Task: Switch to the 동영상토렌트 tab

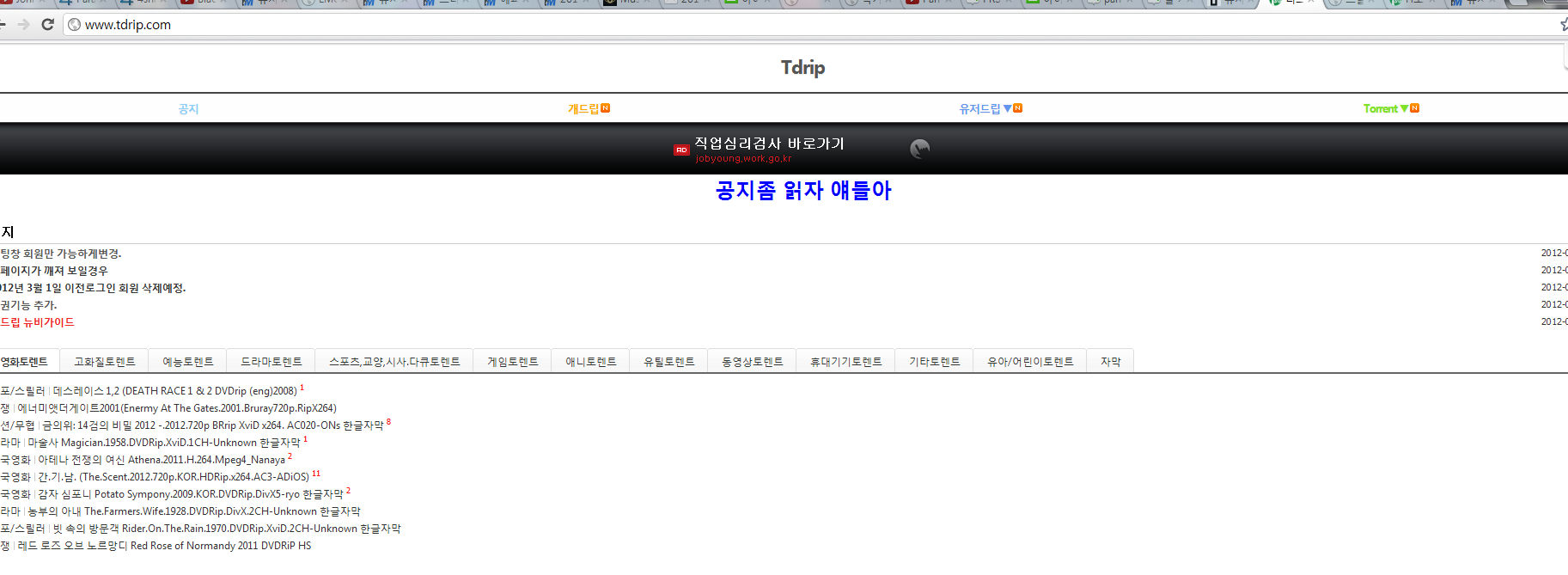Action: (753, 362)
